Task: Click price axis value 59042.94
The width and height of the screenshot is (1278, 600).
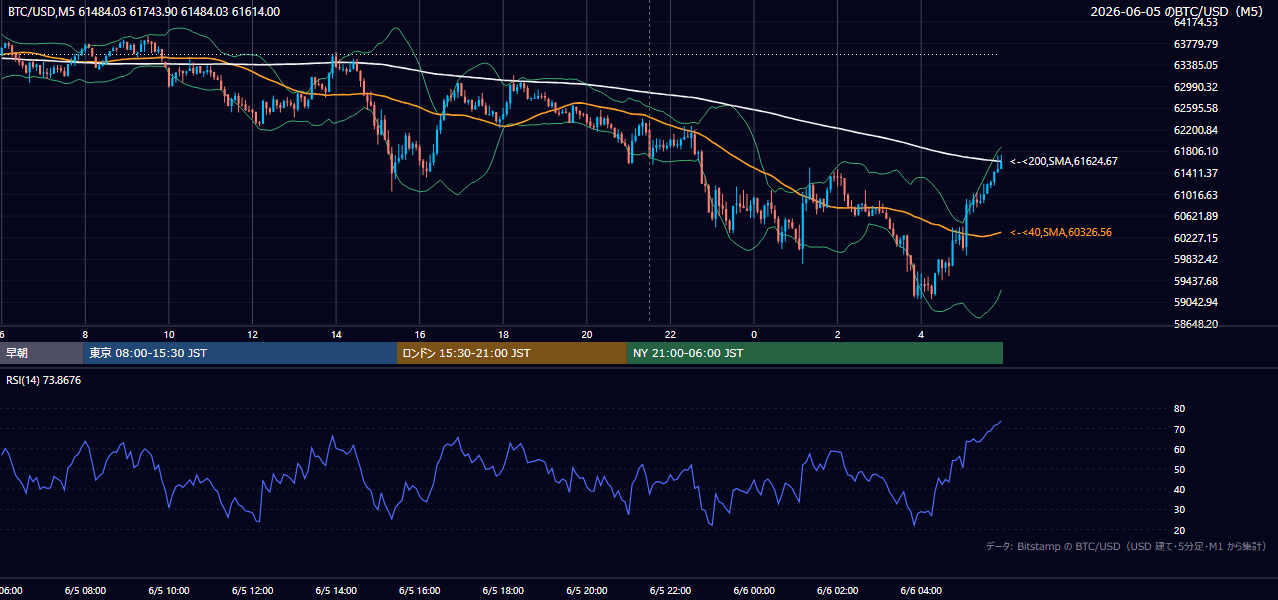Action: tap(1196, 302)
